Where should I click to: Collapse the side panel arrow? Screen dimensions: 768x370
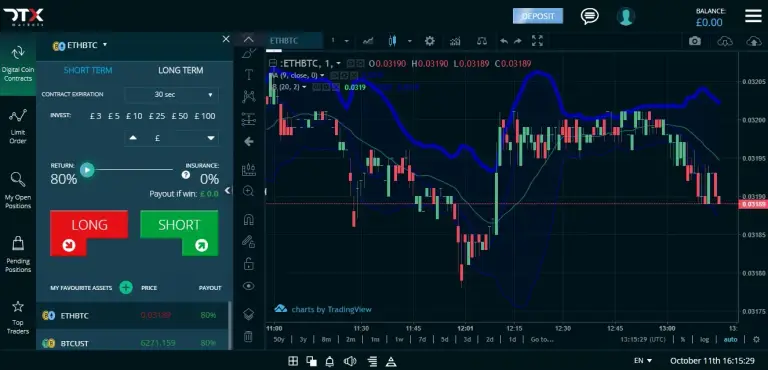(227, 190)
